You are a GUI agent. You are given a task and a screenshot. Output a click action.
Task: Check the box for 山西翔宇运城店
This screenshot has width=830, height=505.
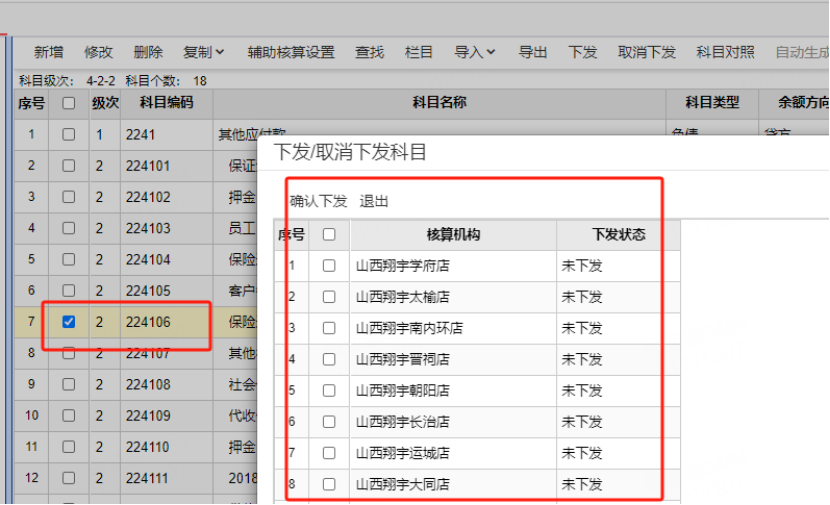329,453
